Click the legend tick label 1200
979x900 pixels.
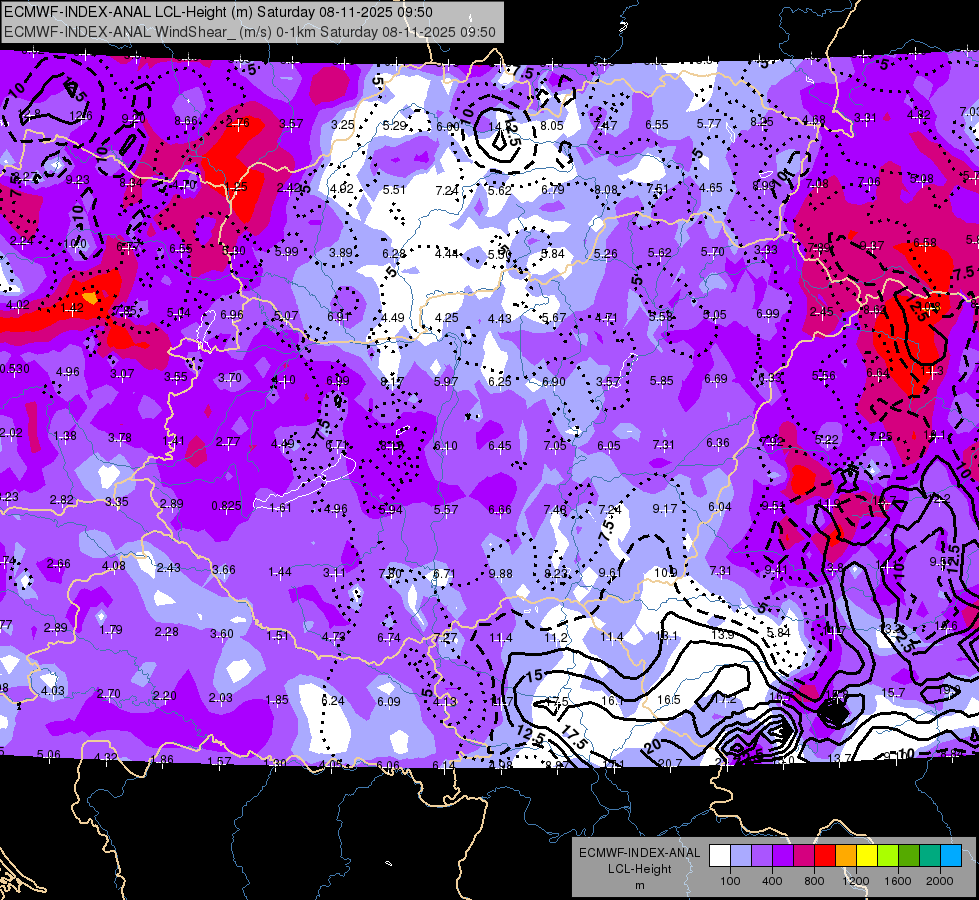pos(856,881)
